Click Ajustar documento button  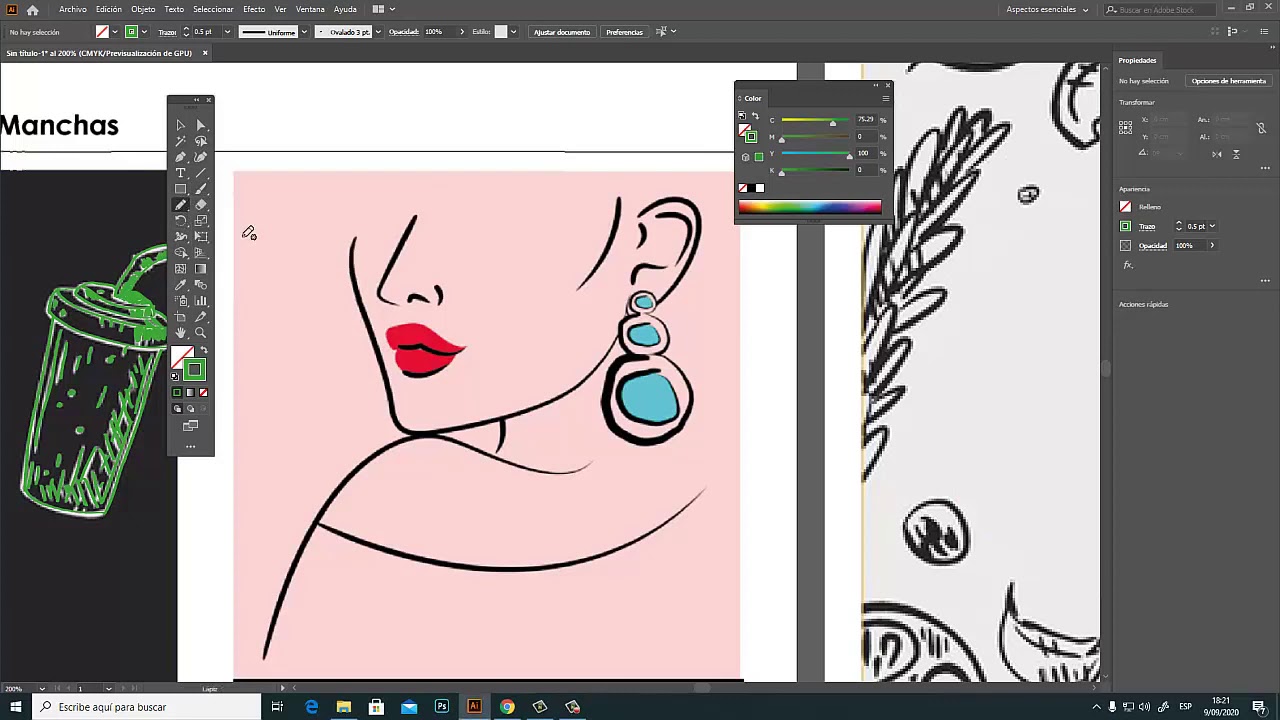point(562,32)
